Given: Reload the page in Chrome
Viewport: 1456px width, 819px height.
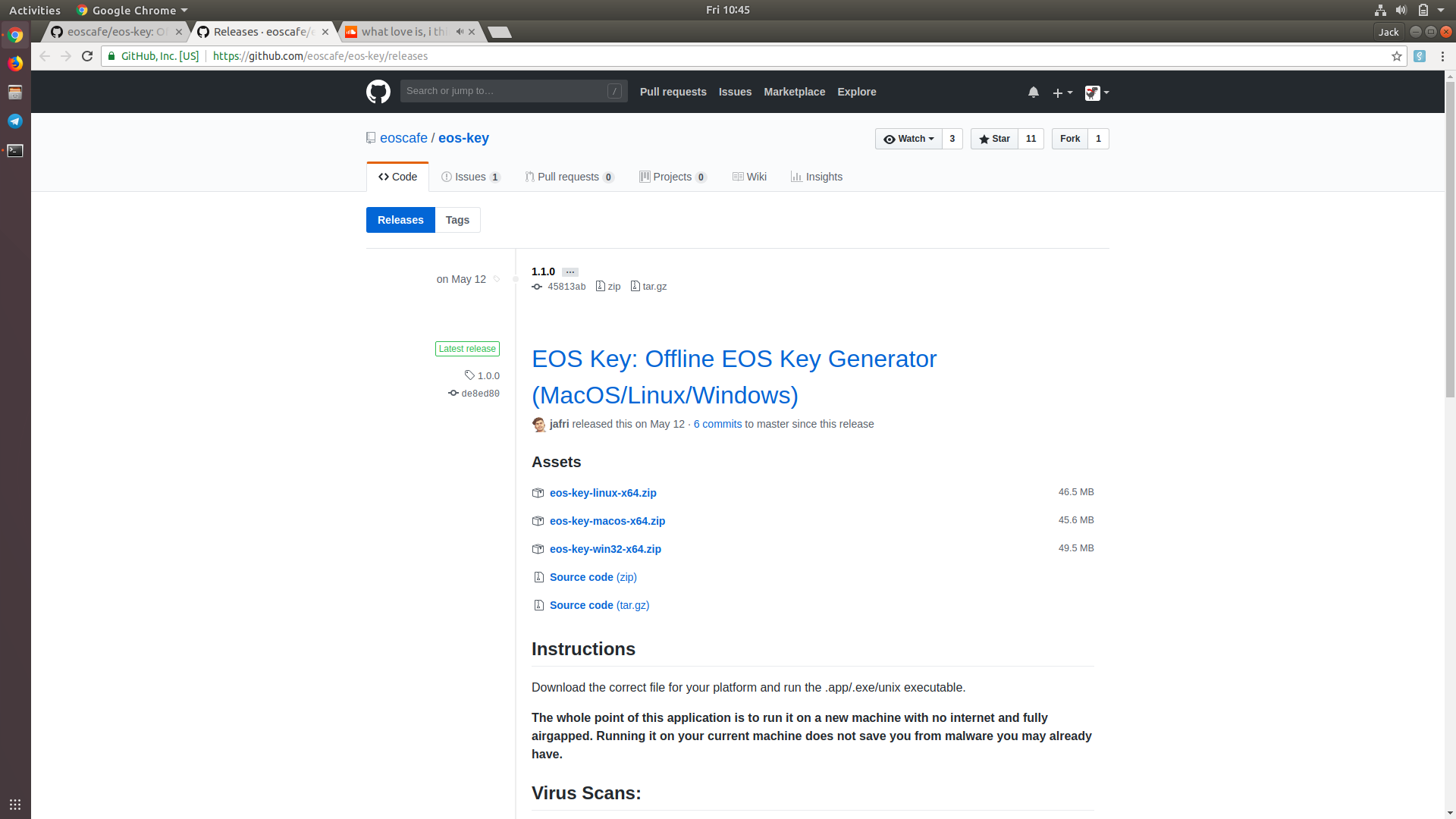Looking at the screenshot, I should 87,56.
